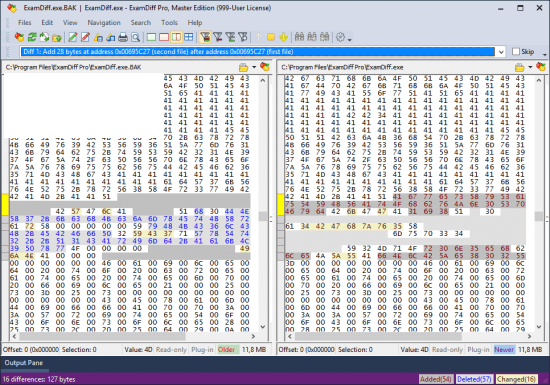The image size is (550, 385).
Task: Click yellow diff marker in right pane margin
Action: pos(280,204)
